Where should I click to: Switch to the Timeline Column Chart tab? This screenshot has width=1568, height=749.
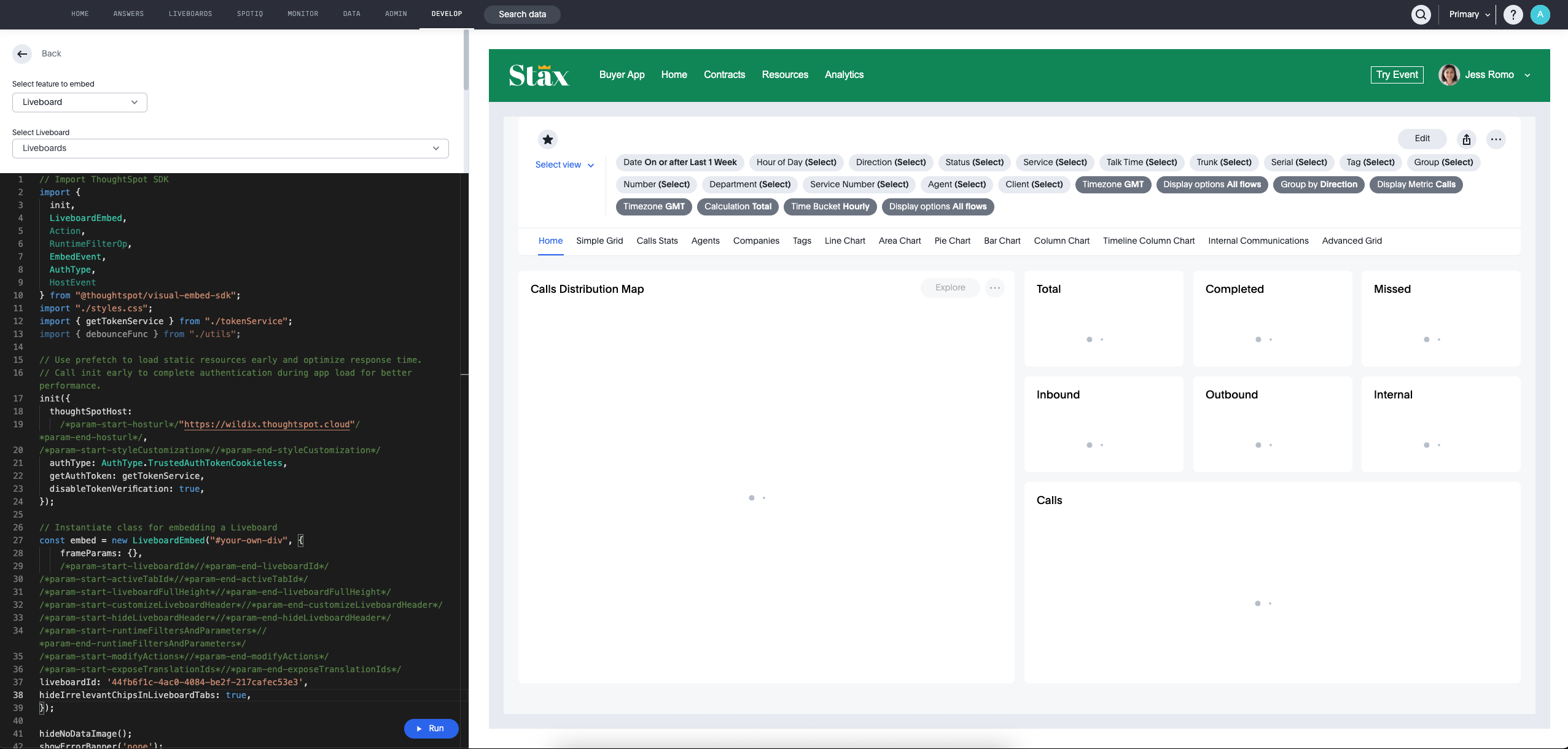[1149, 241]
